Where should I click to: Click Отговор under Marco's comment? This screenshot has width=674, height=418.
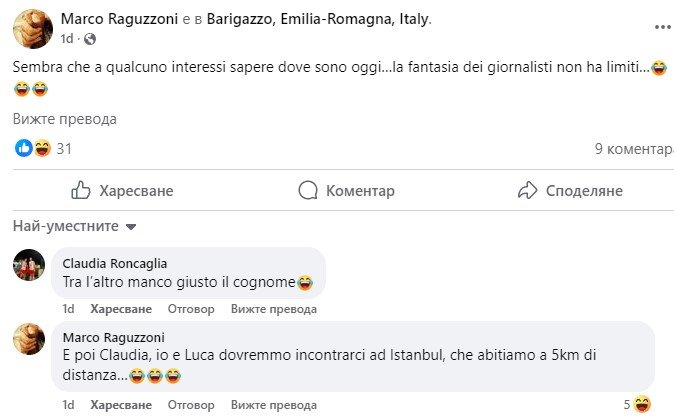tap(191, 405)
